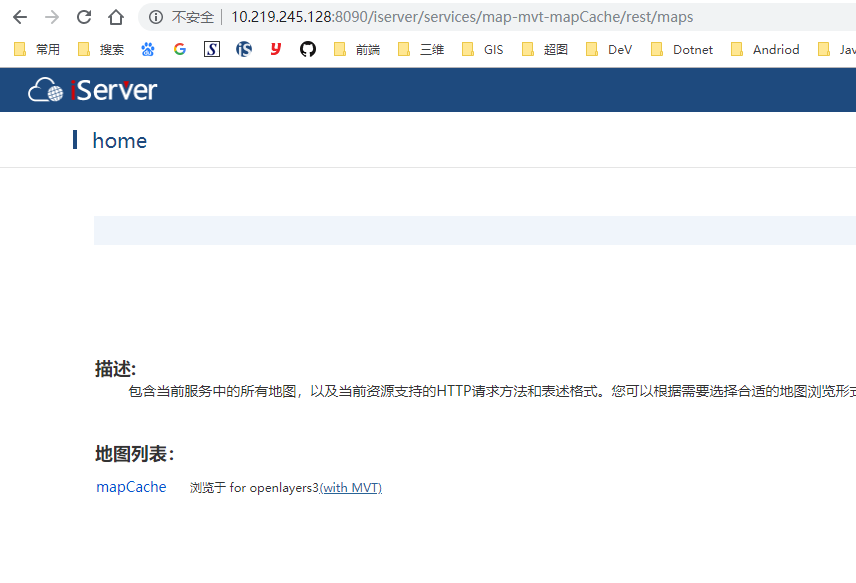Viewport: 856px width, 583px height.
Task: View site info via the not-secure icon
Action: click(x=156, y=17)
